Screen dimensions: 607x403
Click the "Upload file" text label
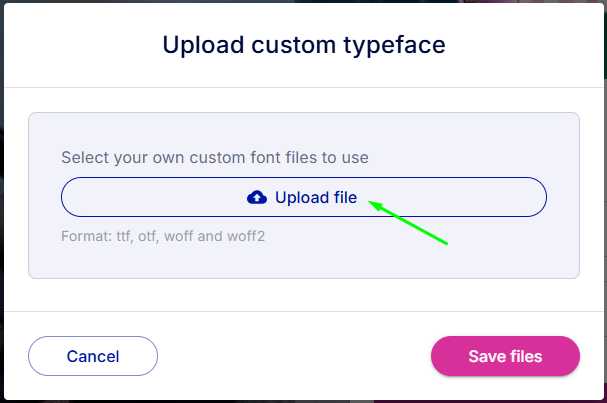[x=316, y=197]
